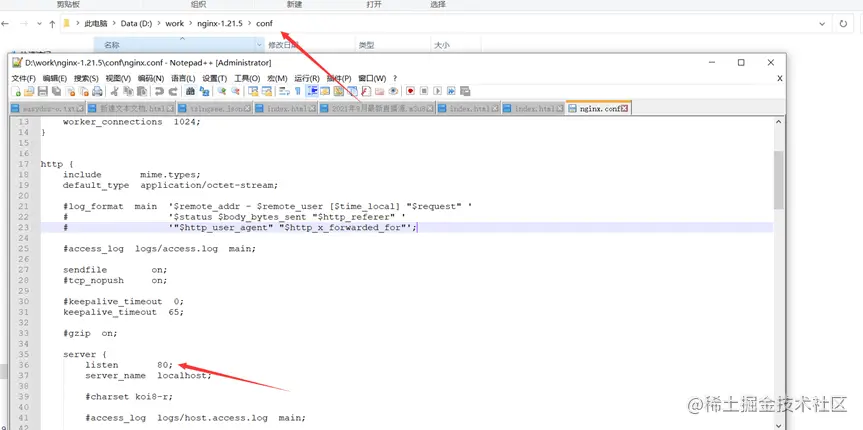
Task: Toggle the indent guide button
Action: tap(313, 91)
